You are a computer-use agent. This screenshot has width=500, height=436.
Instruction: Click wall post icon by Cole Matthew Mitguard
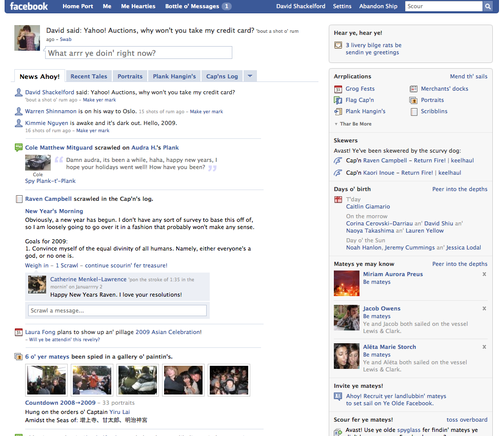coord(19,147)
